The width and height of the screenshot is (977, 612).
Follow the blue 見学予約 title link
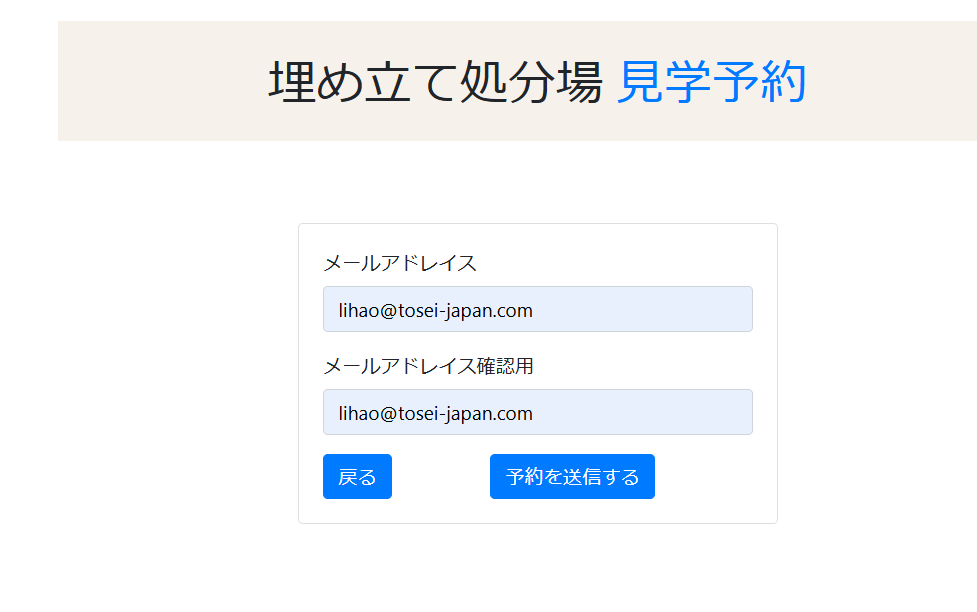711,82
